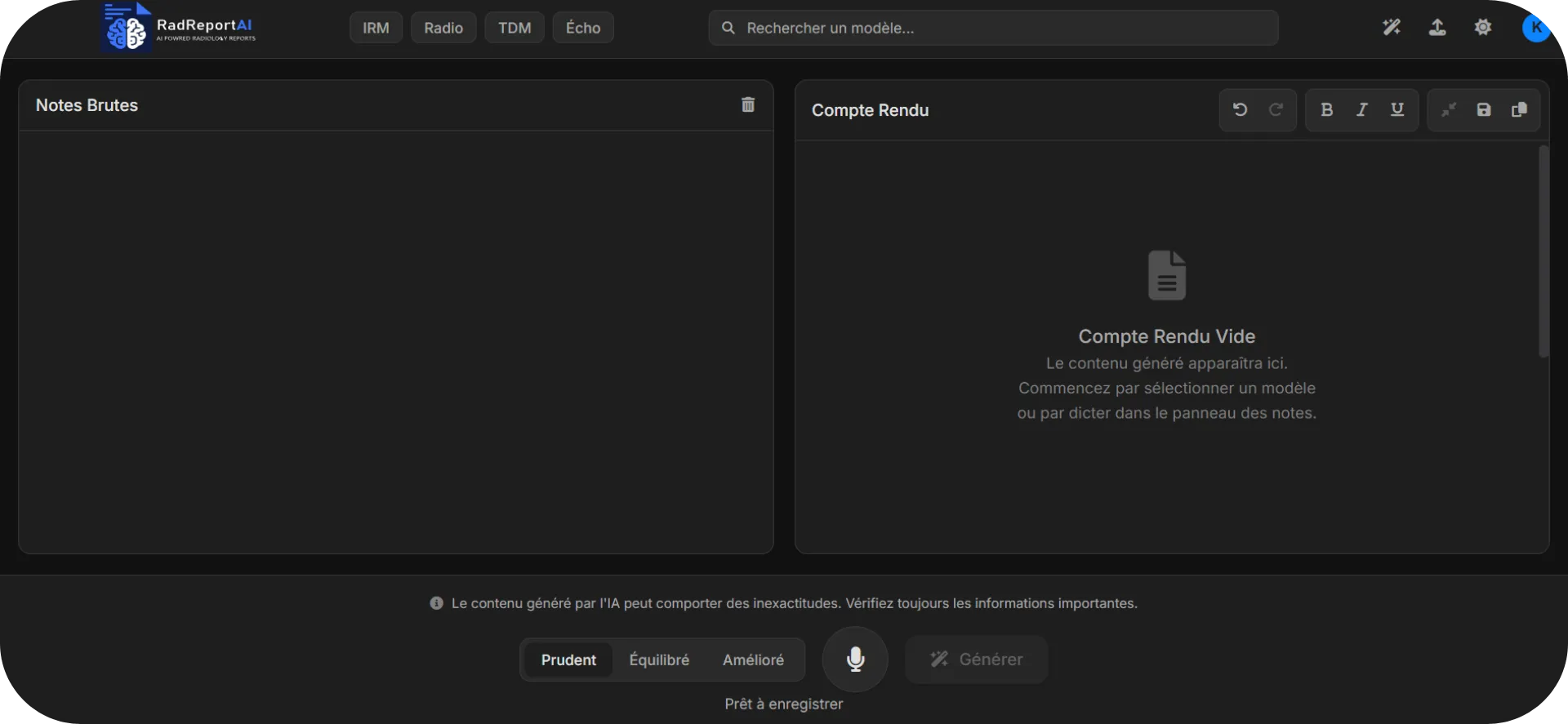Click the Générer button
1568x724 pixels.
976,660
